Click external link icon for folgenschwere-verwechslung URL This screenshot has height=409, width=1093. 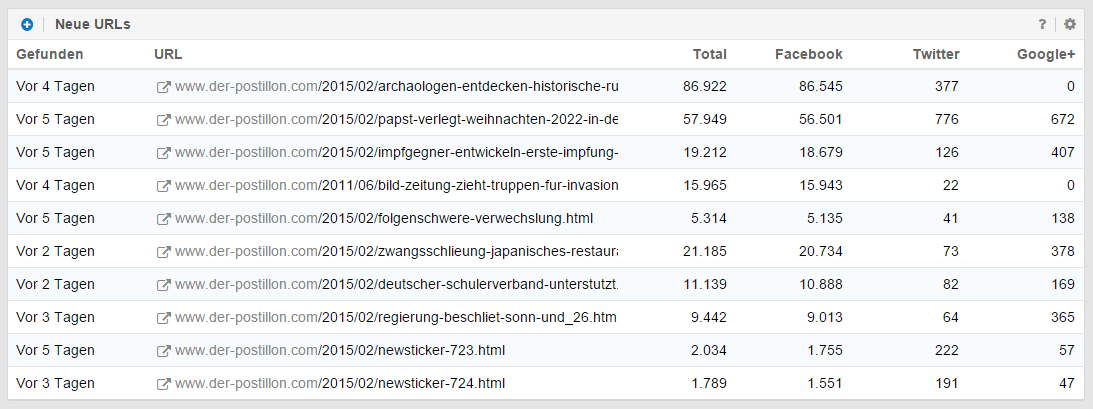click(163, 219)
